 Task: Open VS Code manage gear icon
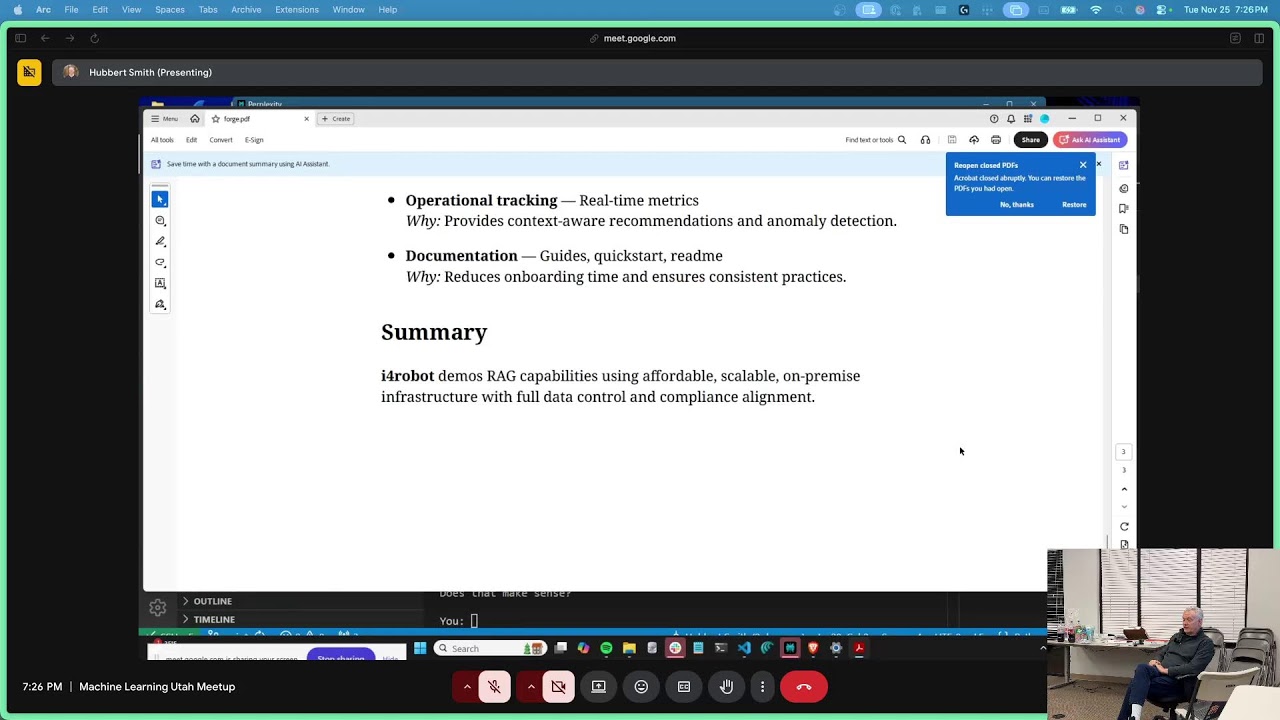[157, 608]
